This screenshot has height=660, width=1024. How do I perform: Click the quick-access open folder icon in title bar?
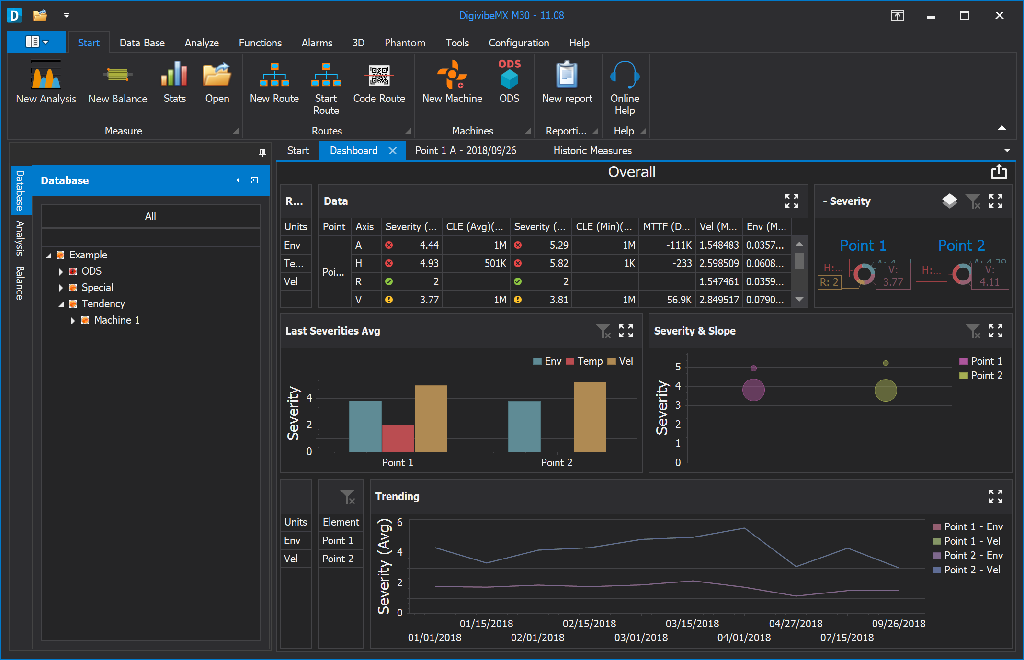pos(40,15)
